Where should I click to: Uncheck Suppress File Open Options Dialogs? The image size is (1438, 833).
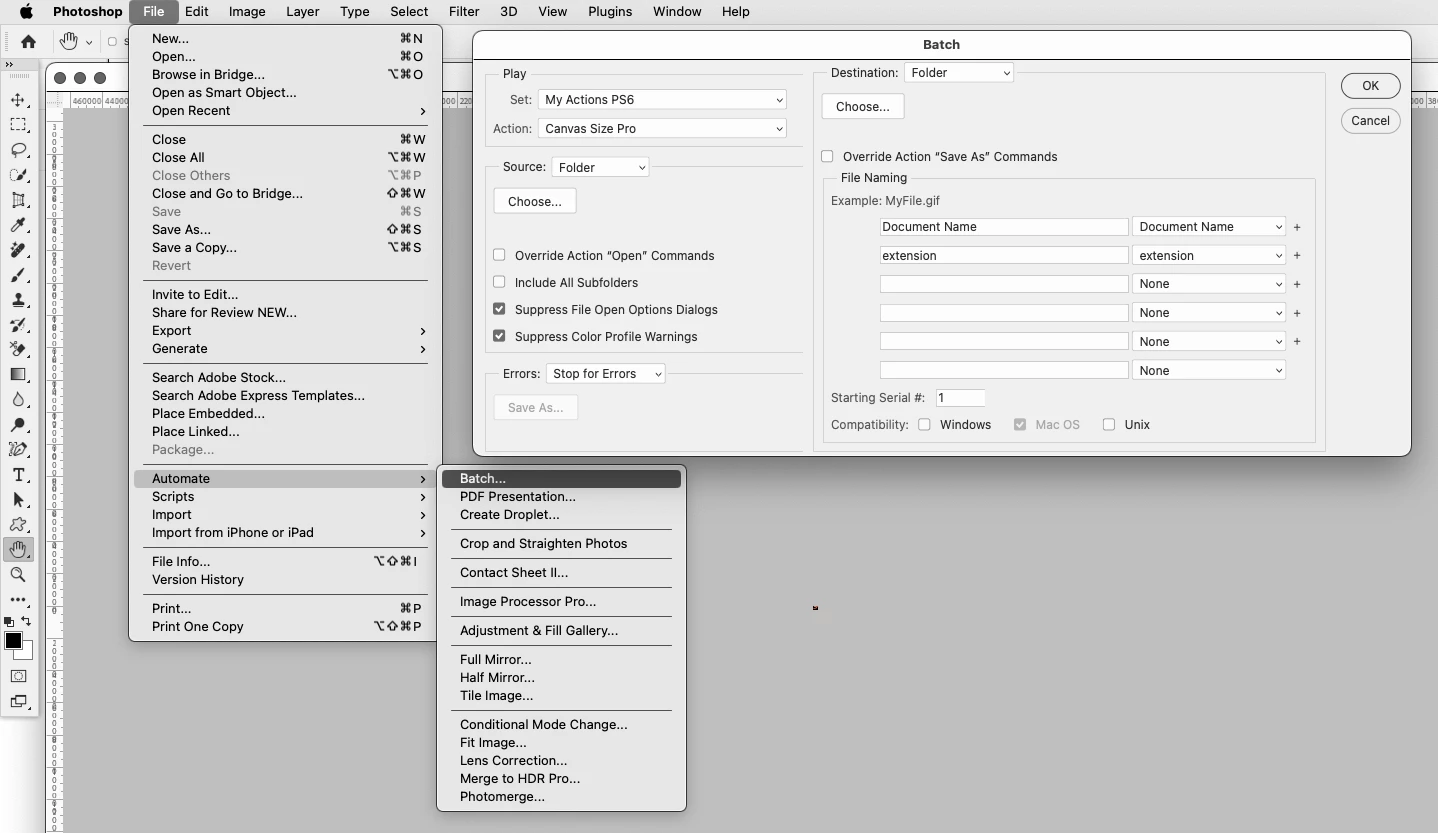pos(499,309)
